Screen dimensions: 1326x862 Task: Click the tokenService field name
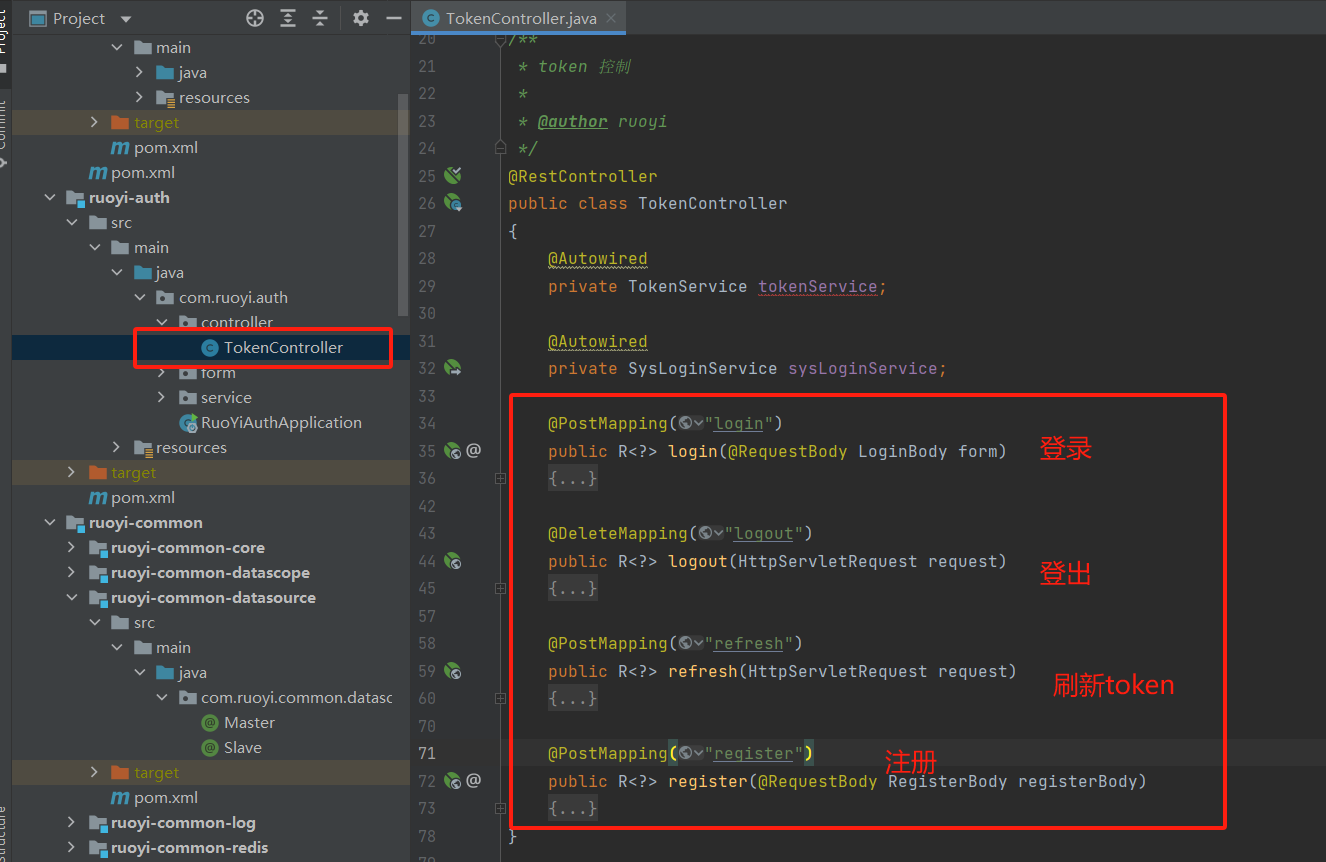pyautogui.click(x=817, y=286)
